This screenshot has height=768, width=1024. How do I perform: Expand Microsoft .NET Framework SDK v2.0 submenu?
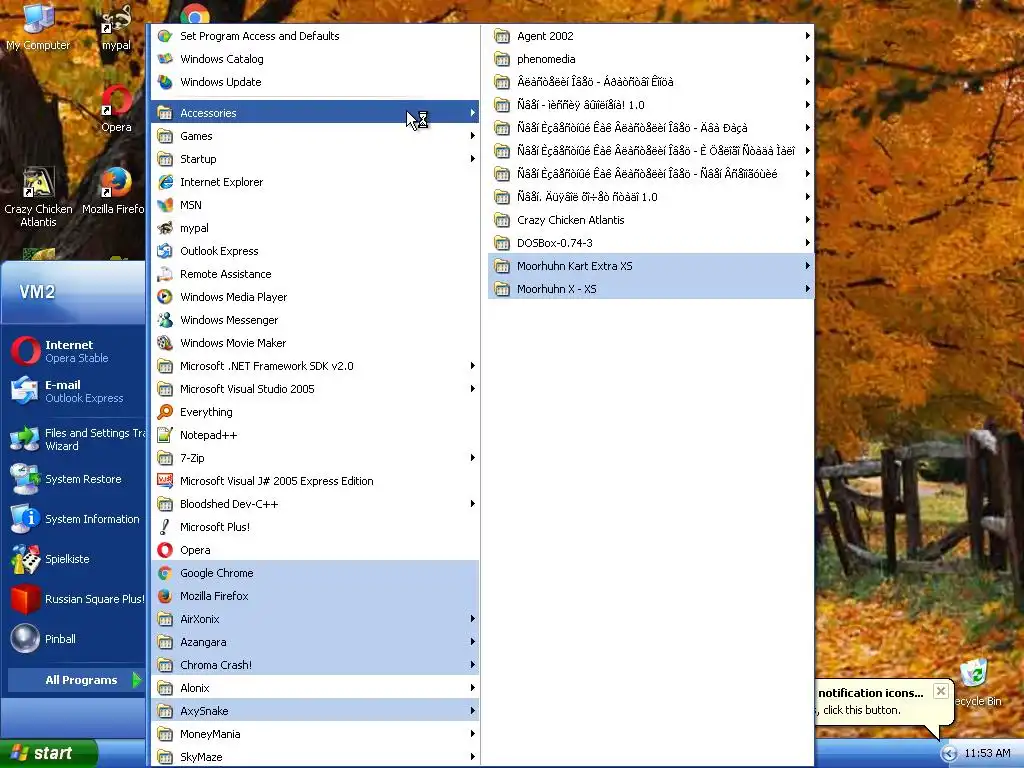point(315,366)
